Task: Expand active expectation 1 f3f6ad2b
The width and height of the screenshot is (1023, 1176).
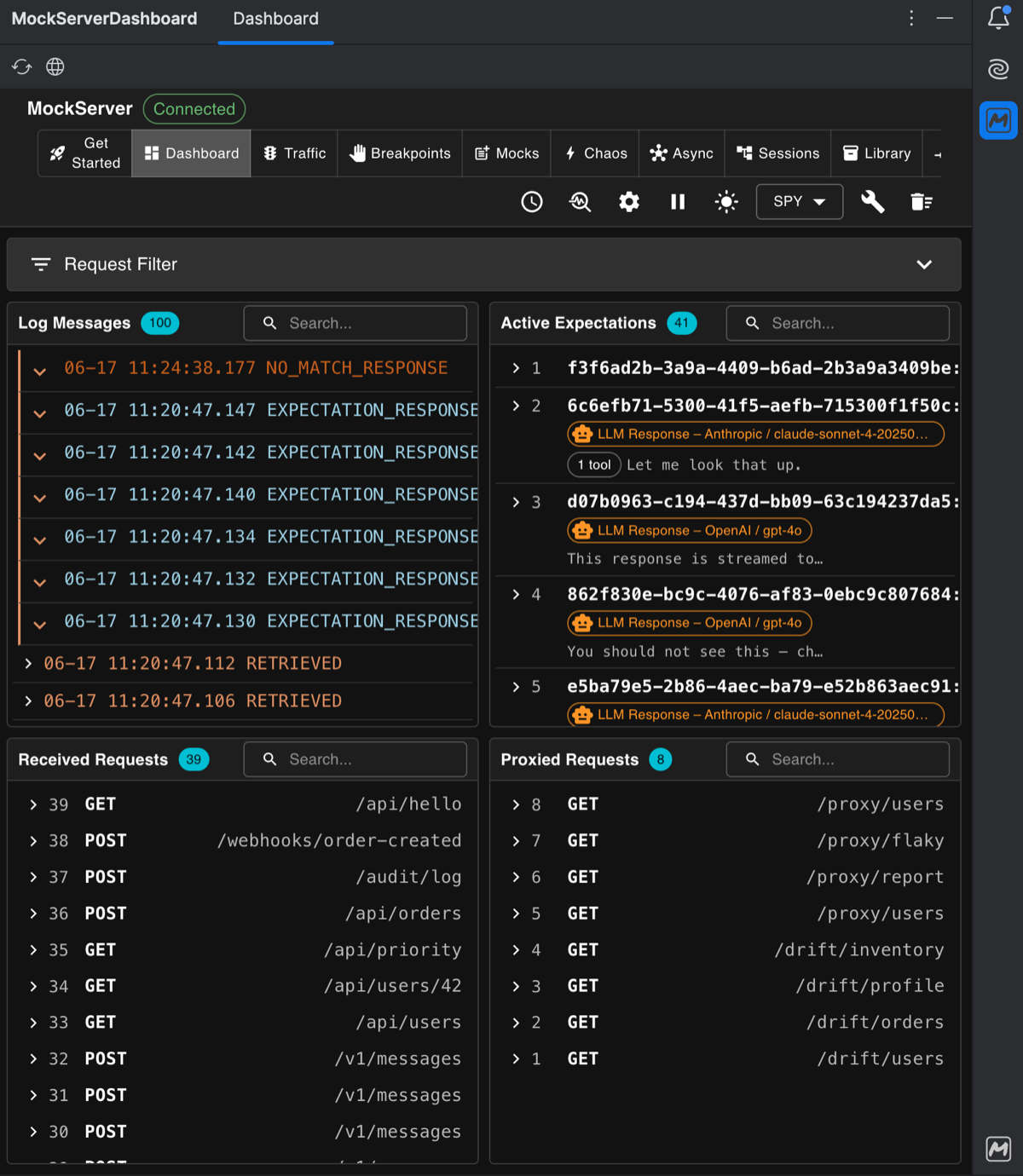Action: pos(516,368)
